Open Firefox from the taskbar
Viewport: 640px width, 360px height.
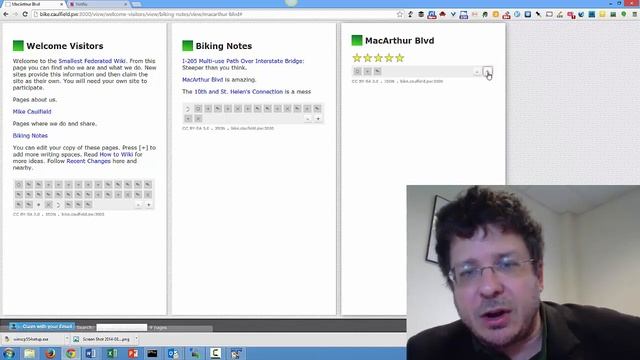[50, 353]
